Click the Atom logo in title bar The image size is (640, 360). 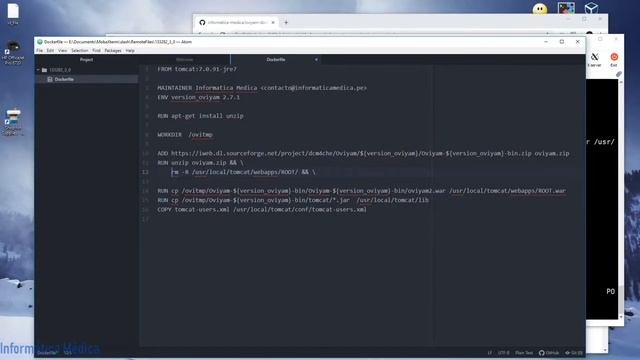tap(40, 42)
